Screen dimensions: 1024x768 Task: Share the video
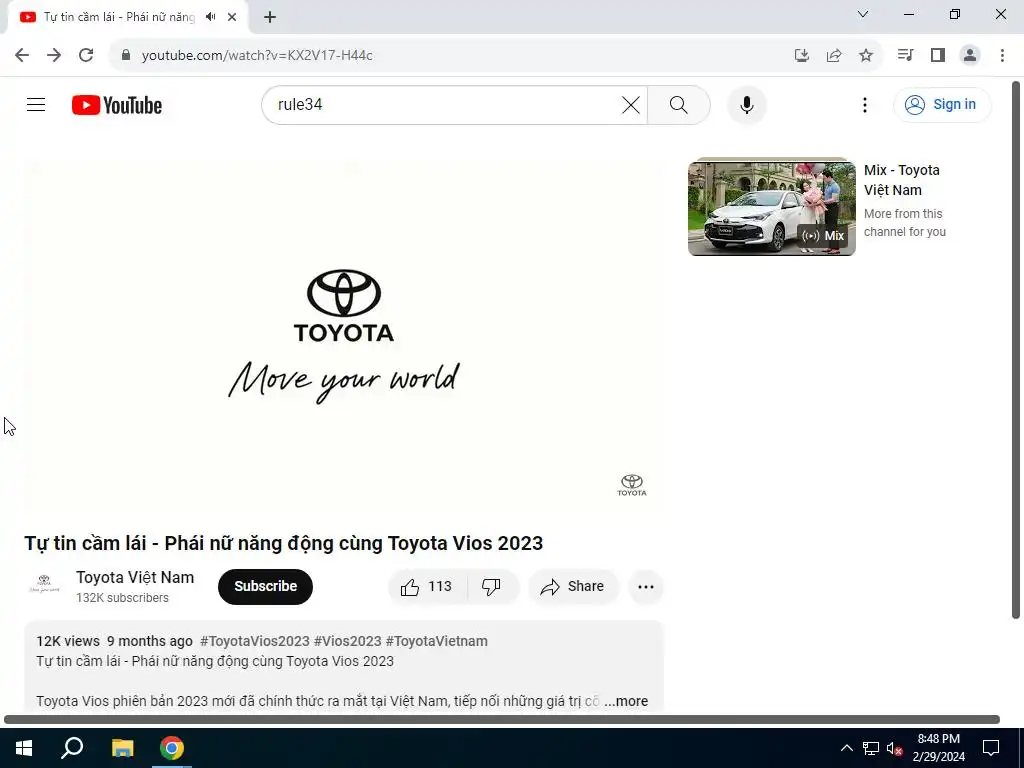point(572,586)
